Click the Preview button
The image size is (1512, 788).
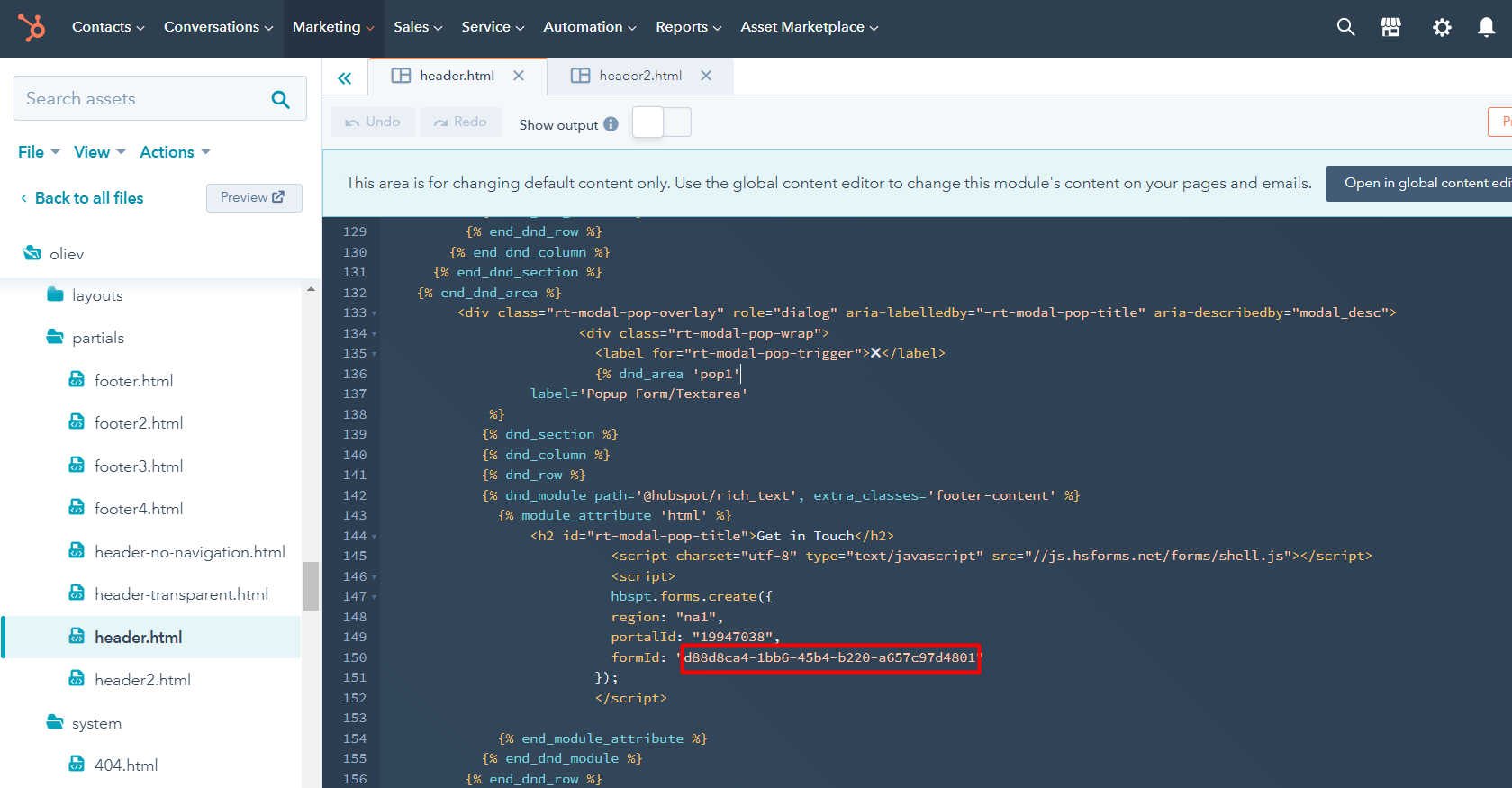point(254,197)
